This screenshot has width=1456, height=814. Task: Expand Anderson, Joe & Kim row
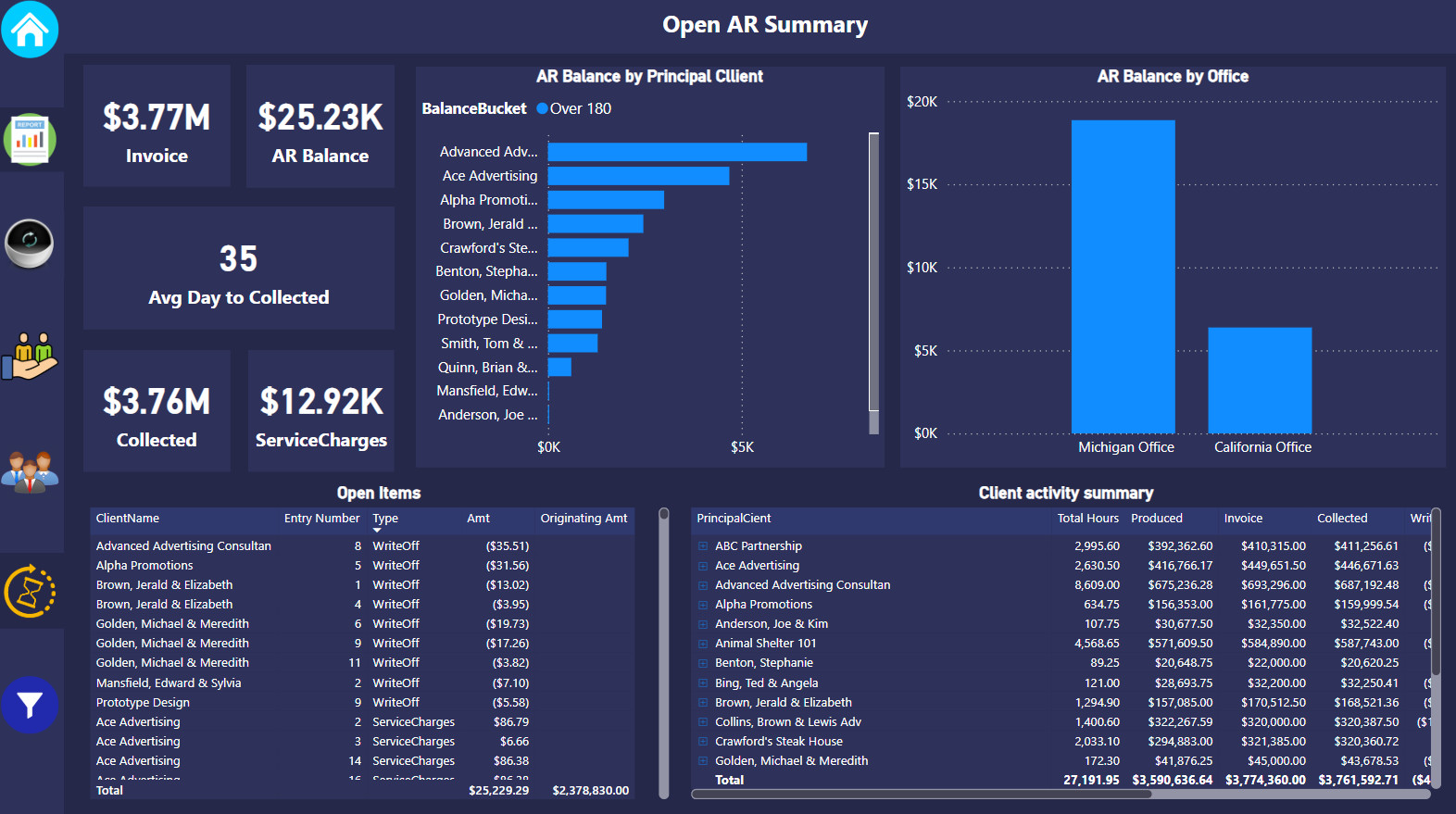[703, 624]
